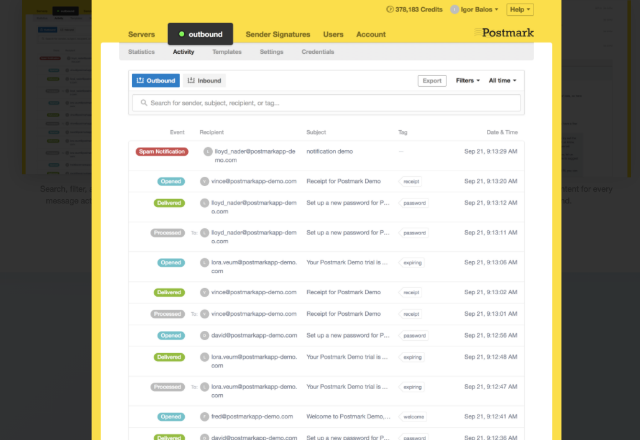640x440 pixels.
Task: Click the Export button
Action: click(x=432, y=81)
